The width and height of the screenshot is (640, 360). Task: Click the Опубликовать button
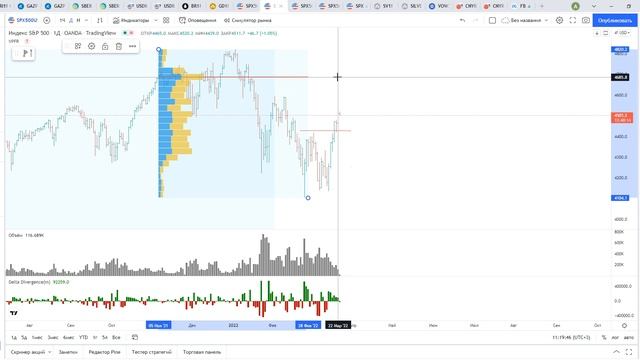coord(615,20)
